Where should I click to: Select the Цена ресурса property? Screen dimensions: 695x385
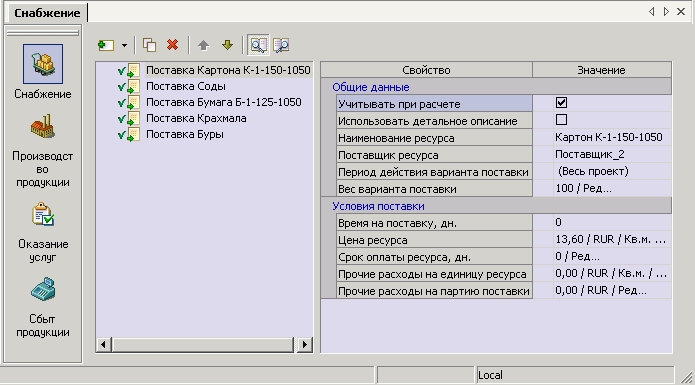[434, 240]
